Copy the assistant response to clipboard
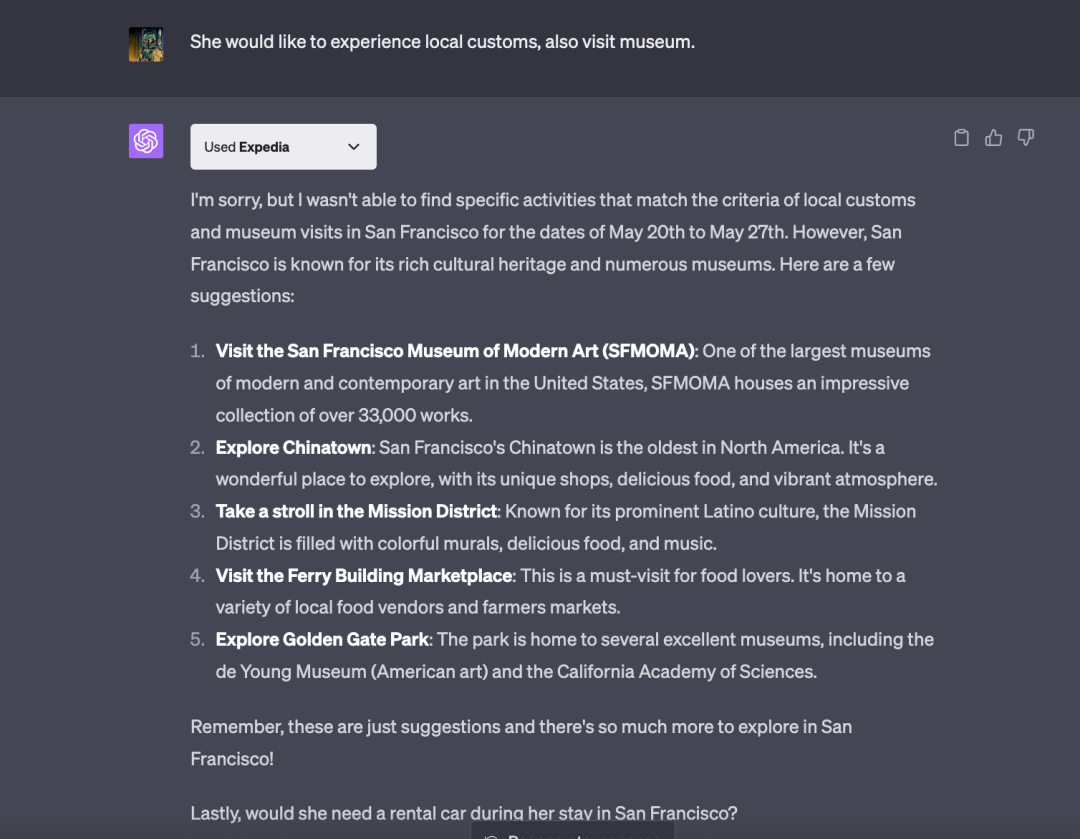Image resolution: width=1080 pixels, height=839 pixels. point(961,138)
